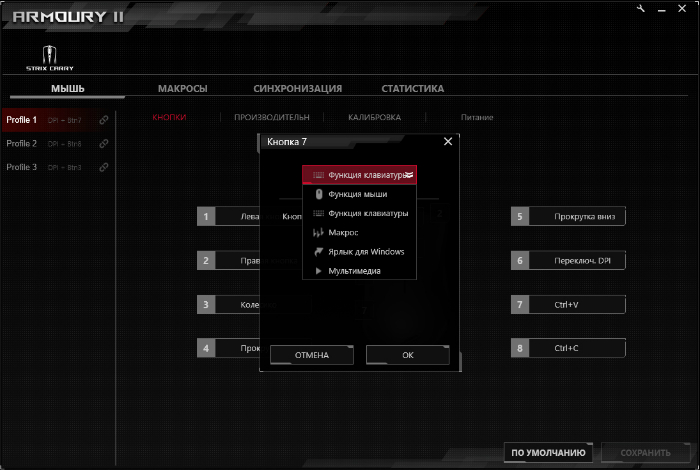Select the ПРОИЗВОДИТЕЛЬН sub-tab
This screenshot has width=700, height=470.
click(x=272, y=117)
